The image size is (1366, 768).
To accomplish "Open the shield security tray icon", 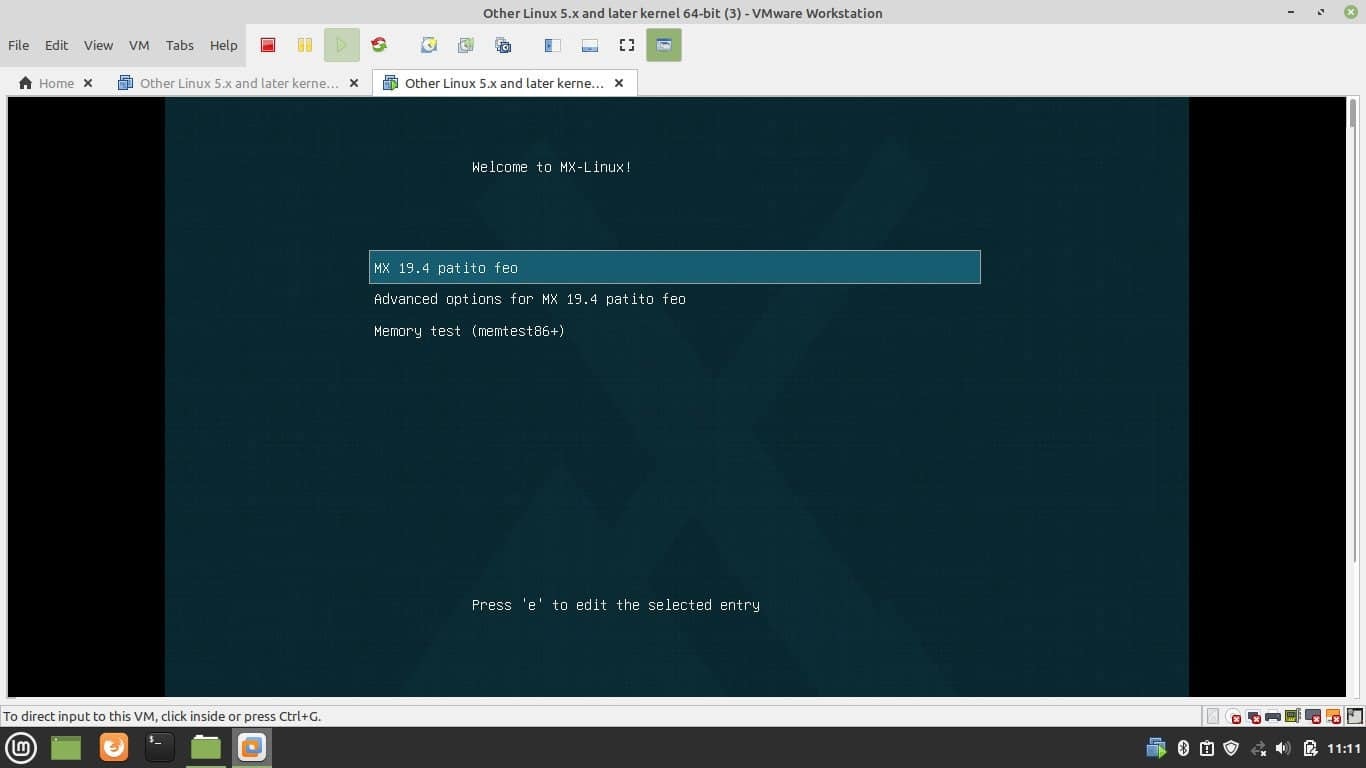I will 1232,748.
